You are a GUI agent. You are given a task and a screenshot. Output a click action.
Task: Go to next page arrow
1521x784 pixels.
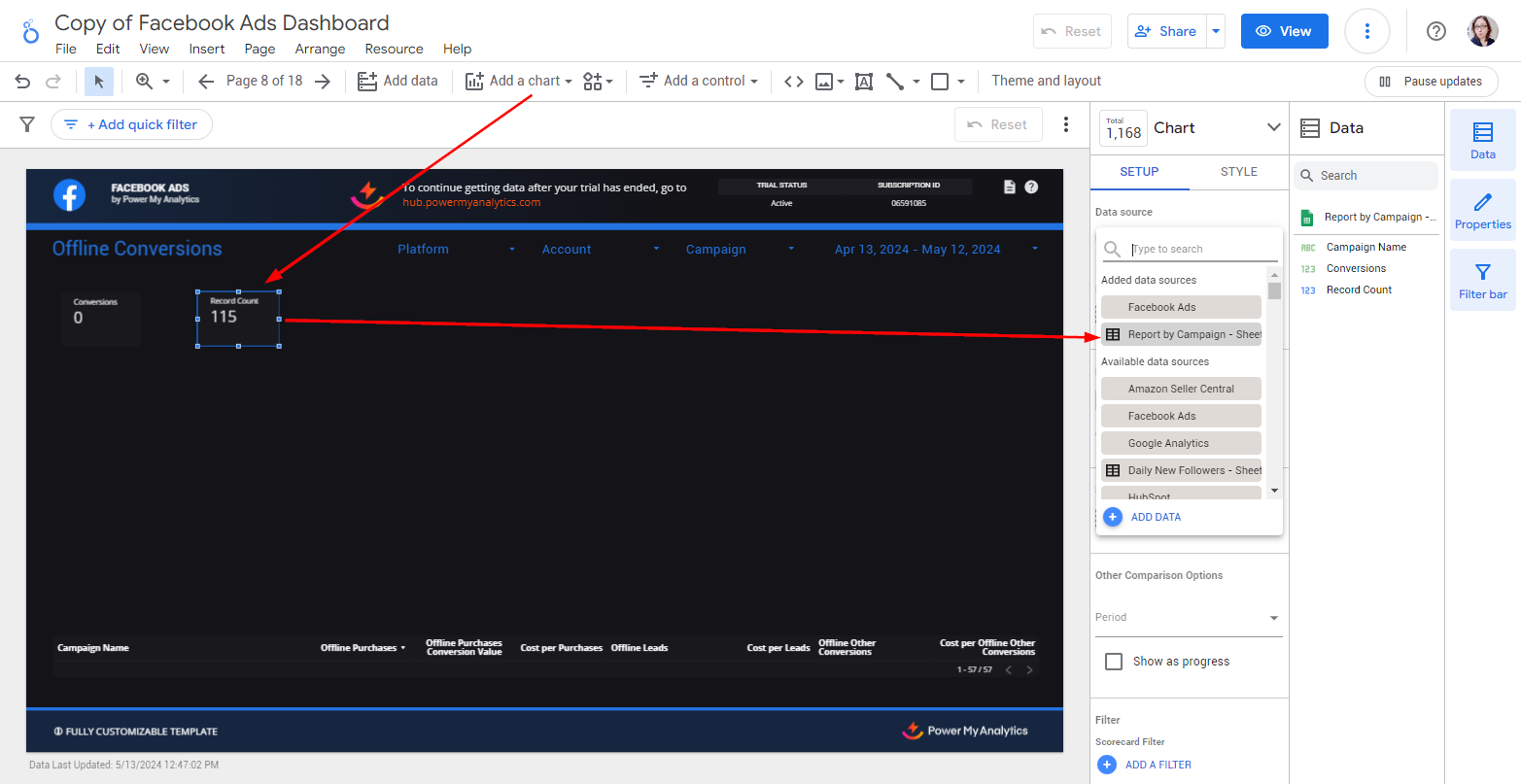click(323, 82)
